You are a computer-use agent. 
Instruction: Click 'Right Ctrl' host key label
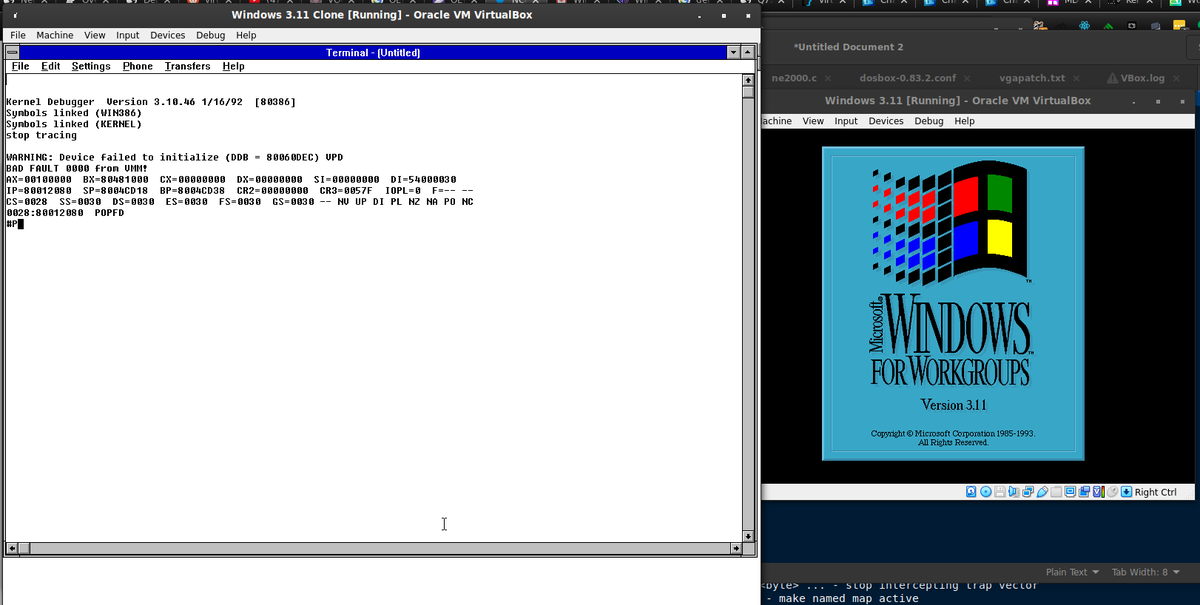[x=1156, y=492]
